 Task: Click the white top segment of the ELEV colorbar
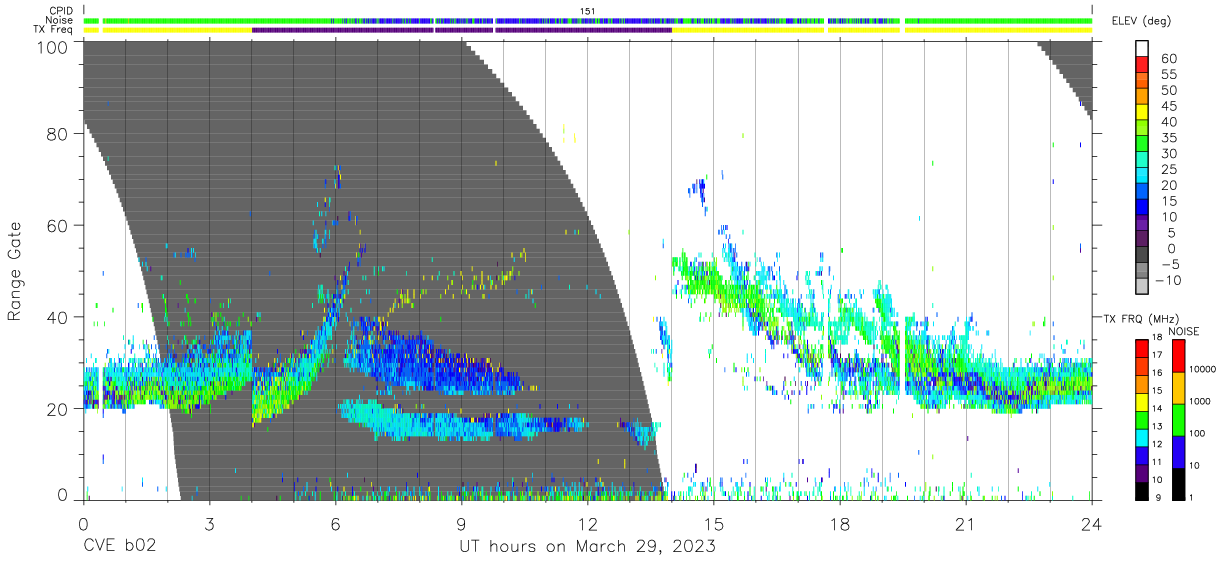(1144, 49)
